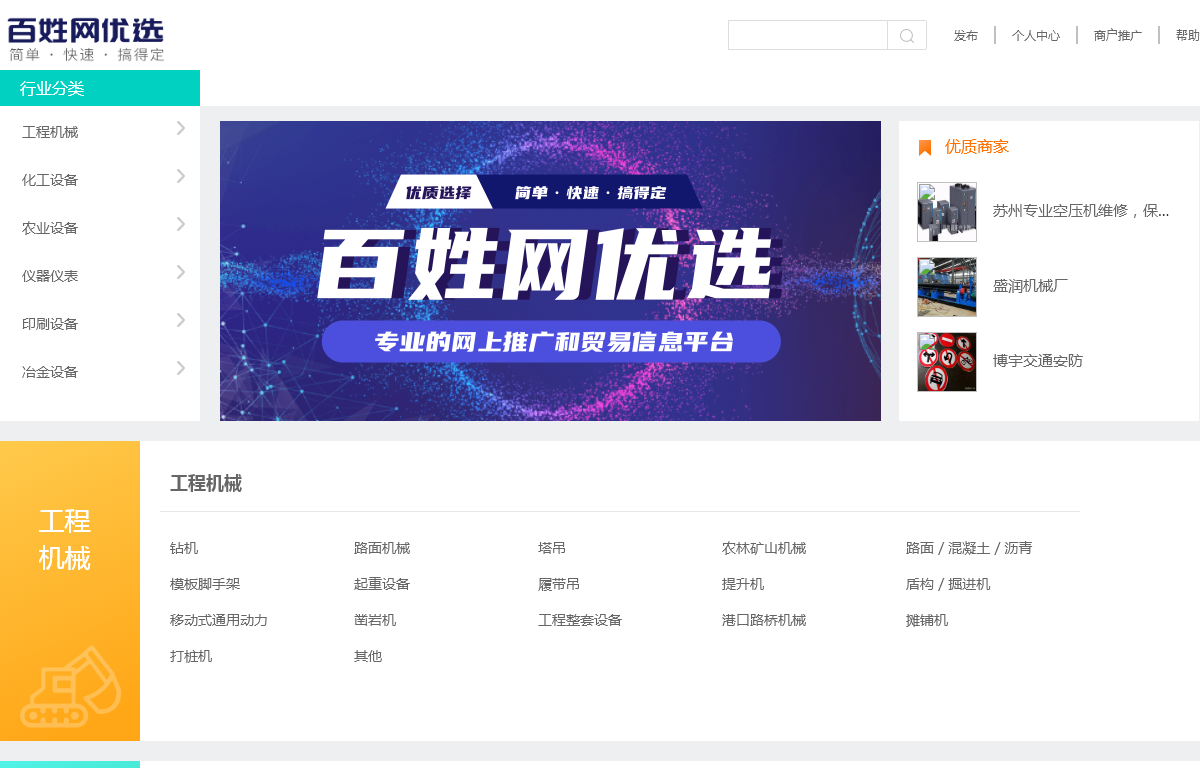Screen dimensions: 1200x768
Task: Open the 个人中心 menu item
Action: (x=1036, y=34)
